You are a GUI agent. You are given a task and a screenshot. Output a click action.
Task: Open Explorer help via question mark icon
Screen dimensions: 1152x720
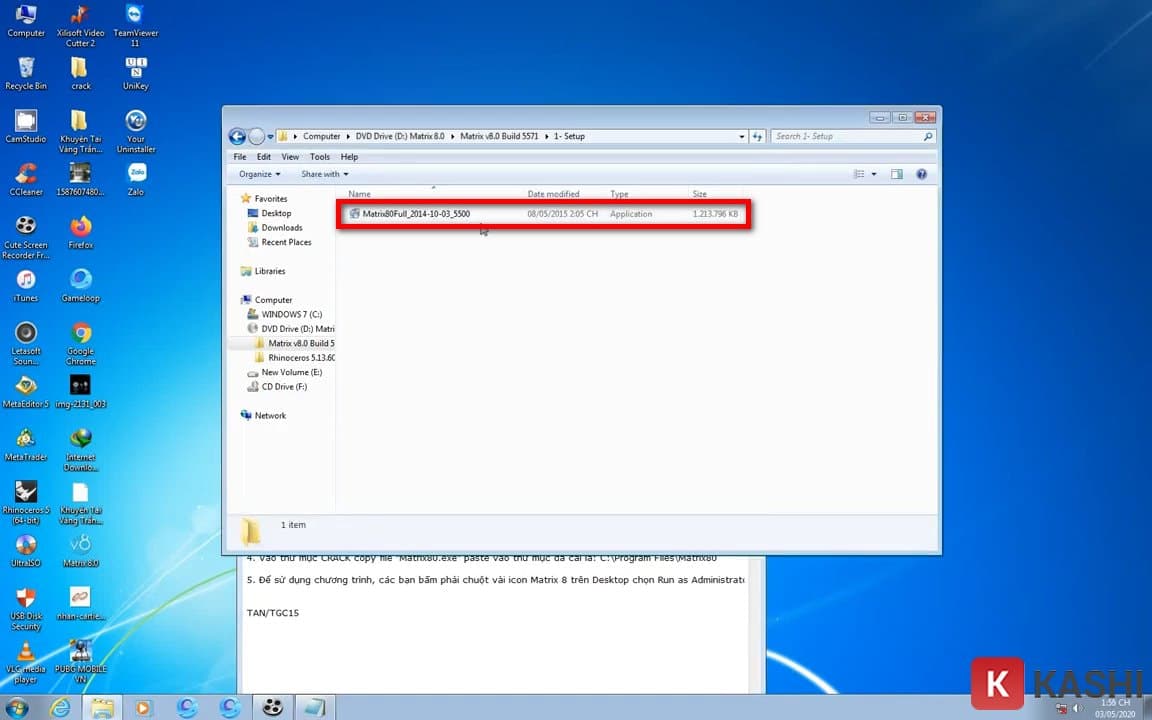pyautogui.click(x=921, y=173)
